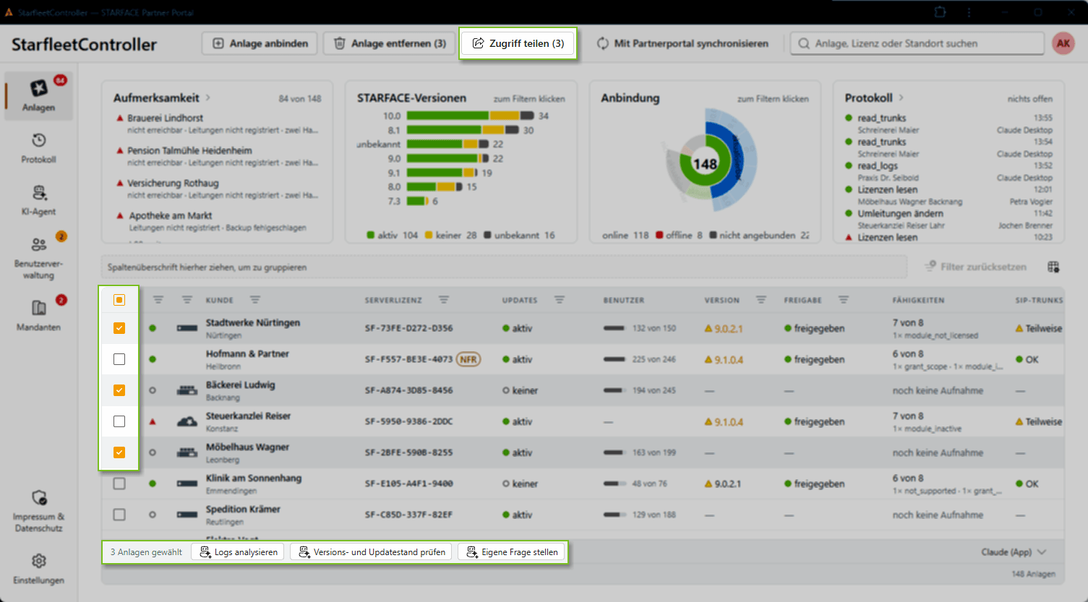Filter the Serverlizenz column
Screen dimensions: 1088x602
(x=443, y=300)
